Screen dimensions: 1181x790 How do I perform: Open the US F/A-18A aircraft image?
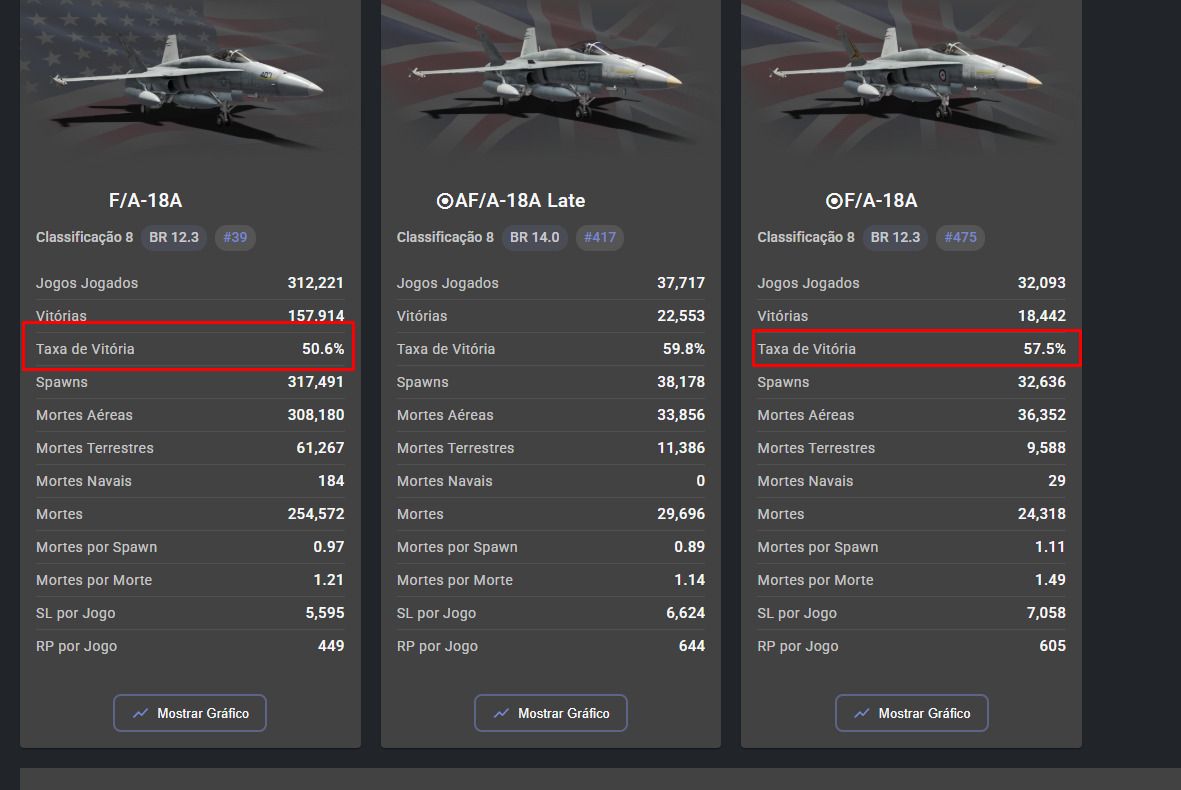pos(190,80)
